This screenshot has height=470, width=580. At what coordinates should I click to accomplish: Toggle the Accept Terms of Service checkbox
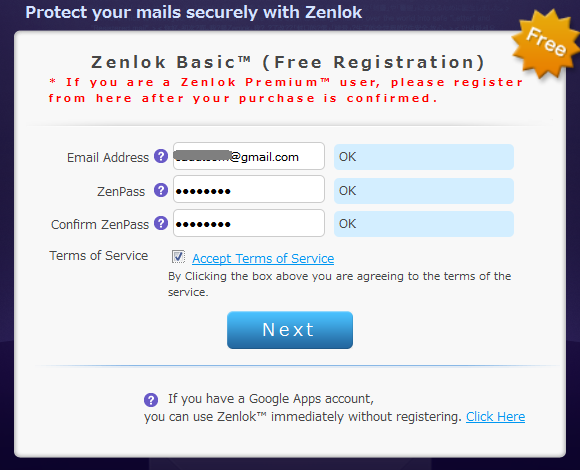point(178,257)
